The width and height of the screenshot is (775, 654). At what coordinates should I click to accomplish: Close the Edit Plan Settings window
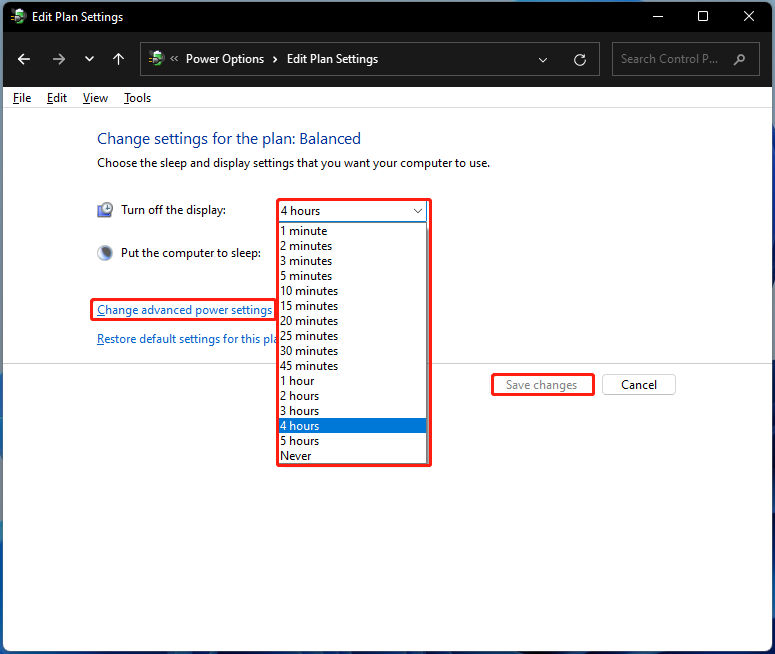749,16
